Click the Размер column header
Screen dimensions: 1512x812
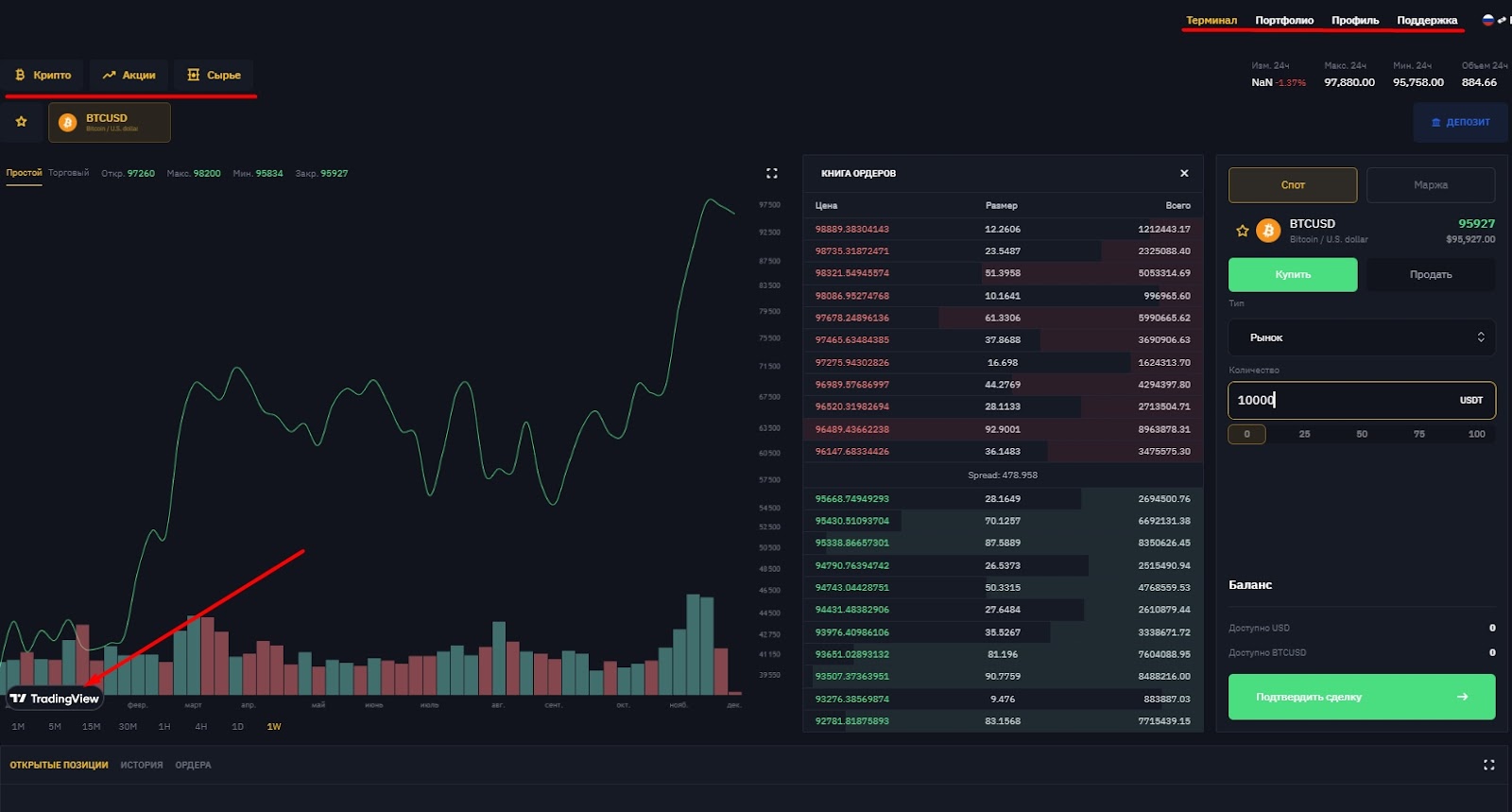tap(1002, 205)
